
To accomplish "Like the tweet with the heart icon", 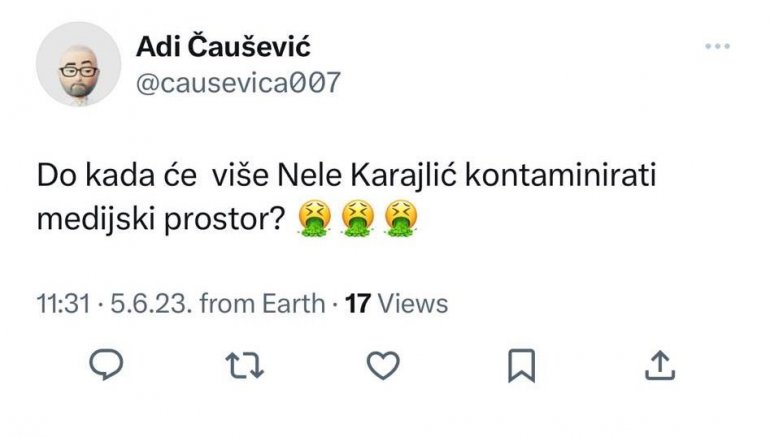I will click(x=383, y=367).
